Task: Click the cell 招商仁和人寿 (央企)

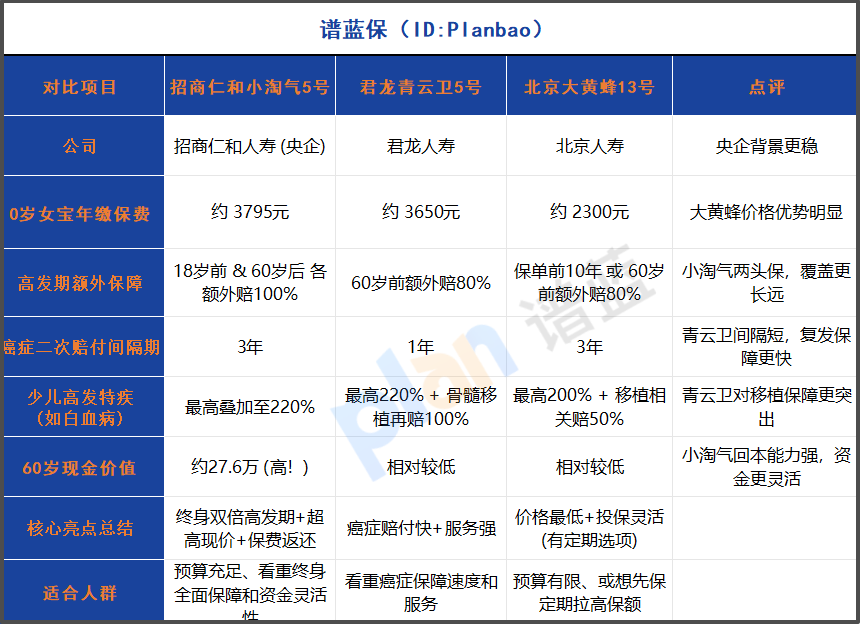Action: coord(250,146)
